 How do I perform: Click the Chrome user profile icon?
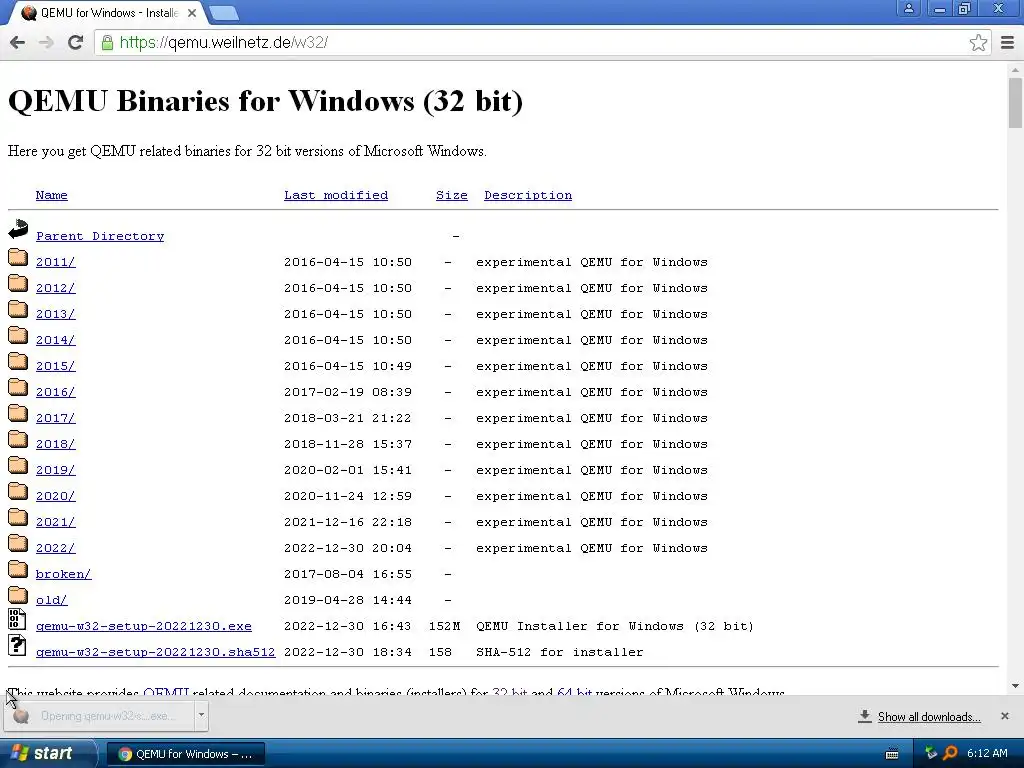pos(908,8)
